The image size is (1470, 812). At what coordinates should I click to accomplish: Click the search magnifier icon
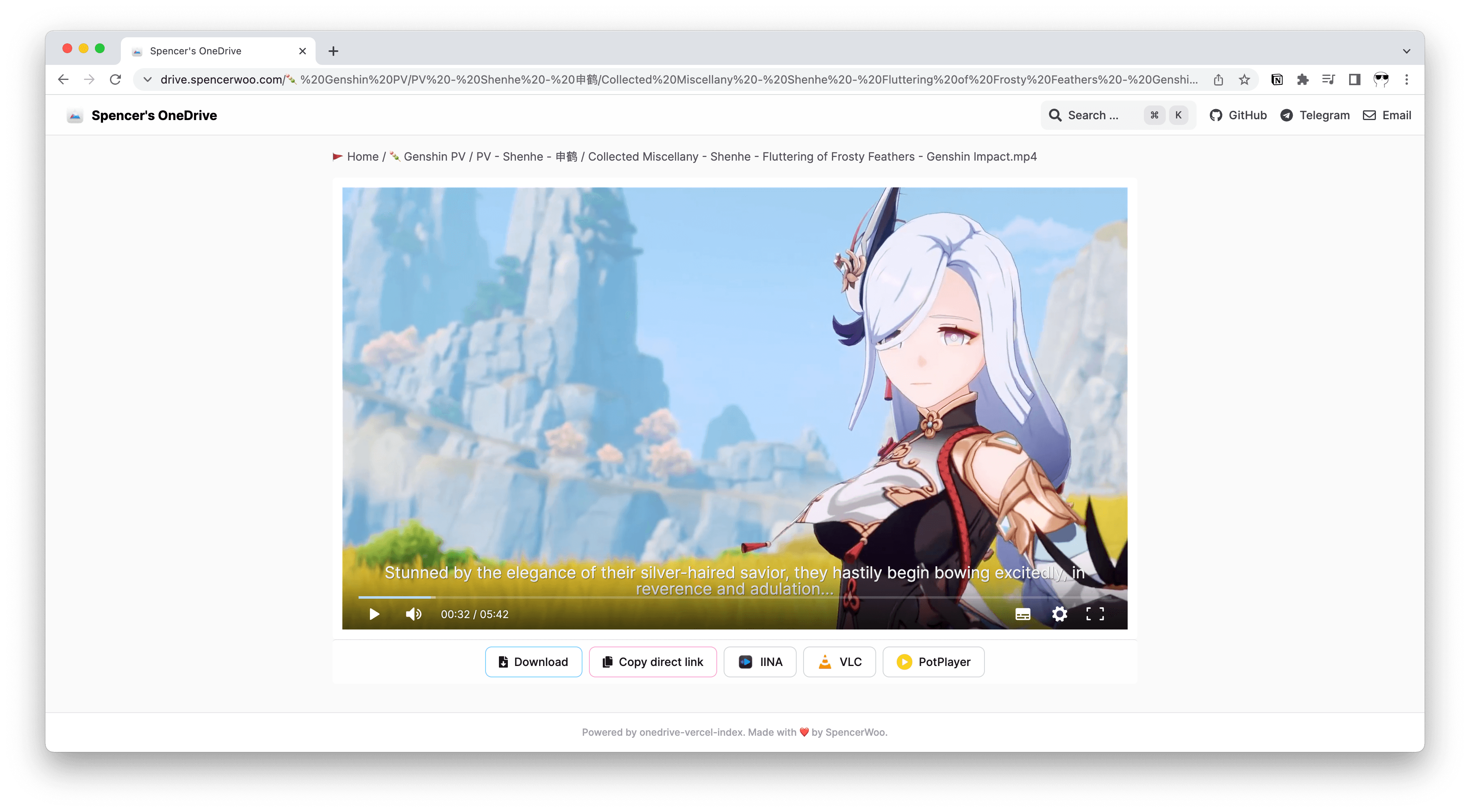[1055, 115]
